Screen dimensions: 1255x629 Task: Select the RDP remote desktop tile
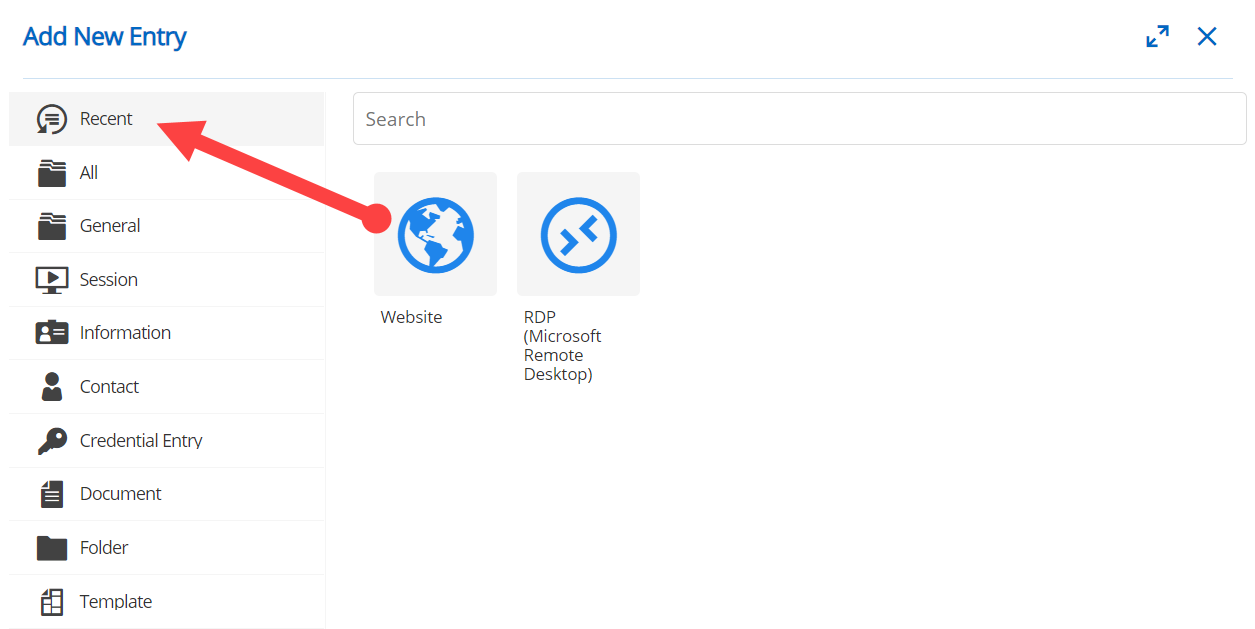pyautogui.click(x=578, y=235)
